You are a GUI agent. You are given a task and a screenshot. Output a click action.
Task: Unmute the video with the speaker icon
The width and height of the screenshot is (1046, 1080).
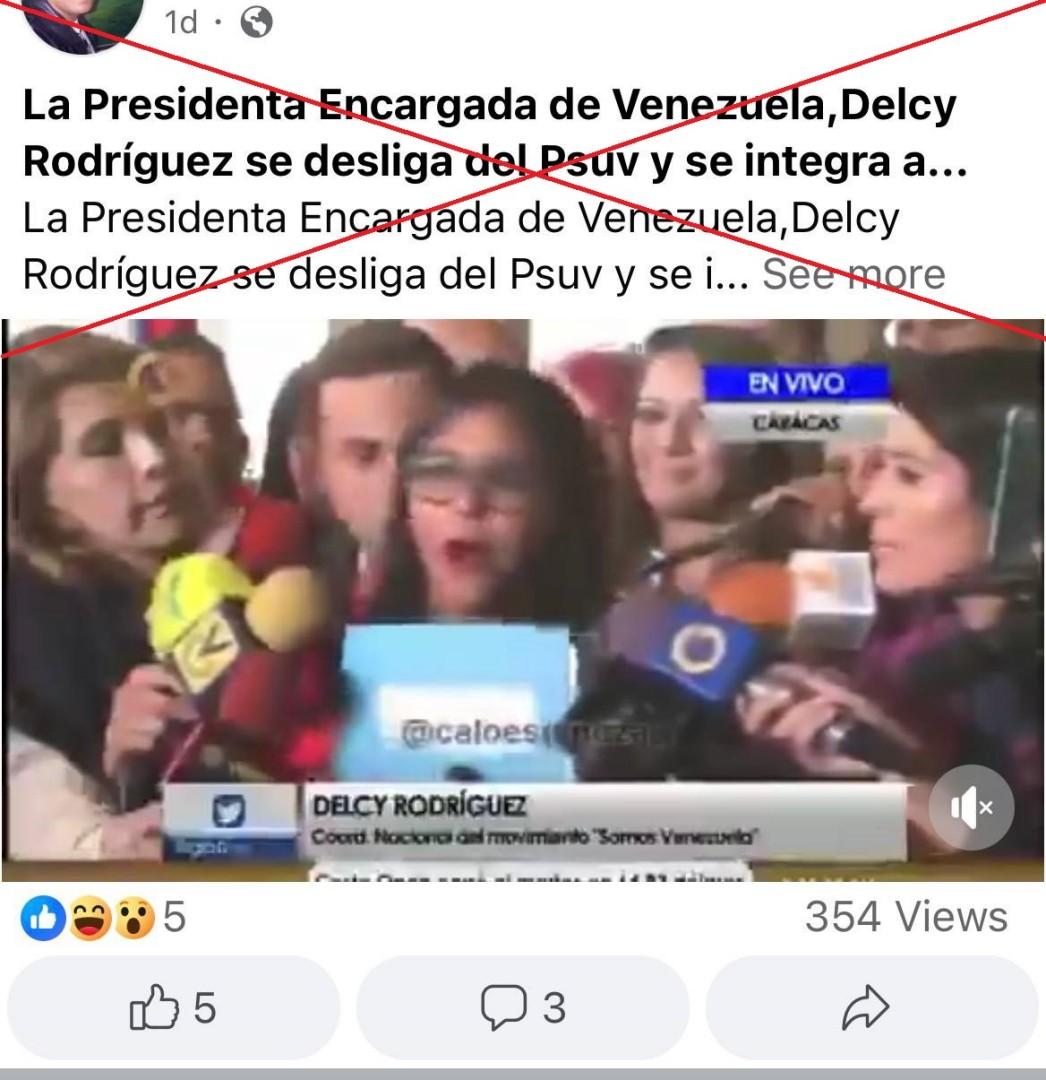tap(971, 807)
